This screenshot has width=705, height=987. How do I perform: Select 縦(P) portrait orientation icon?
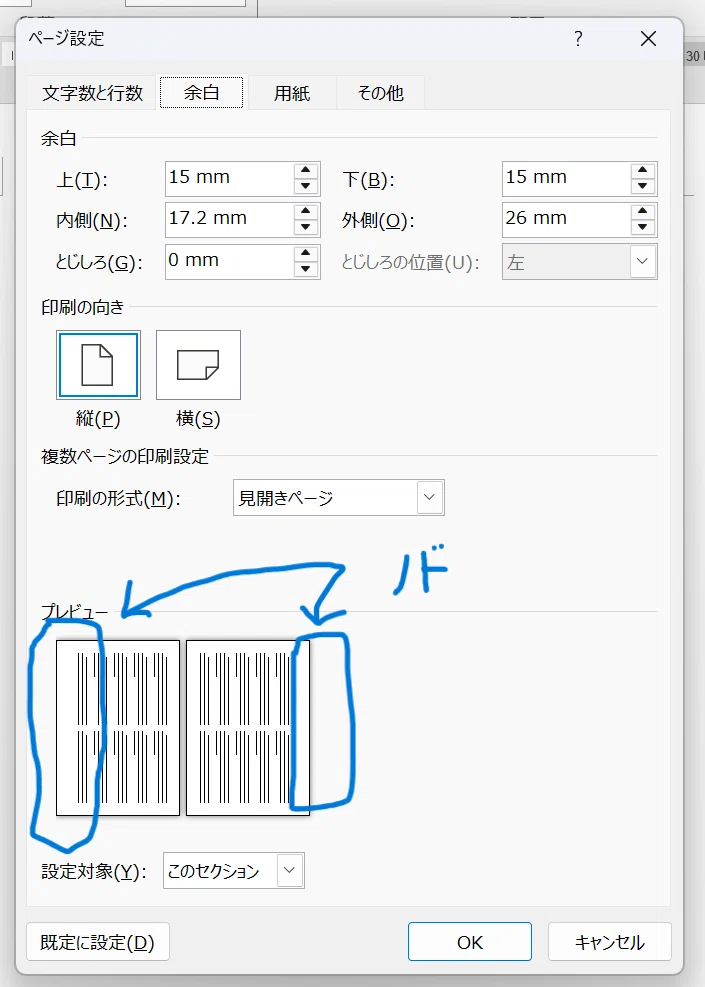click(98, 365)
